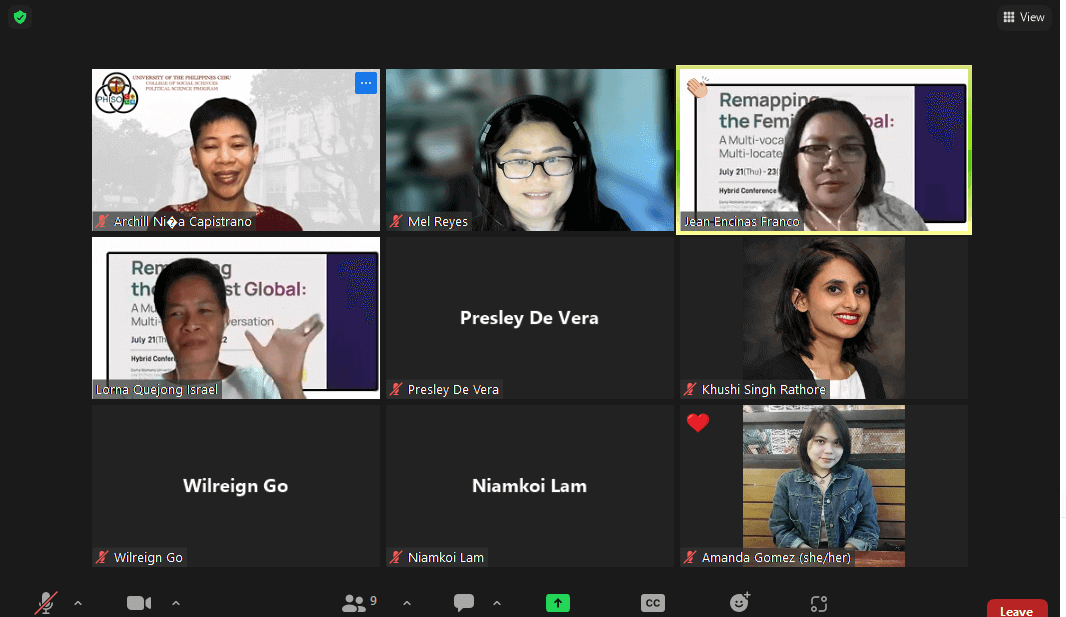
Task: Click the red Leave button
Action: pos(1016,609)
